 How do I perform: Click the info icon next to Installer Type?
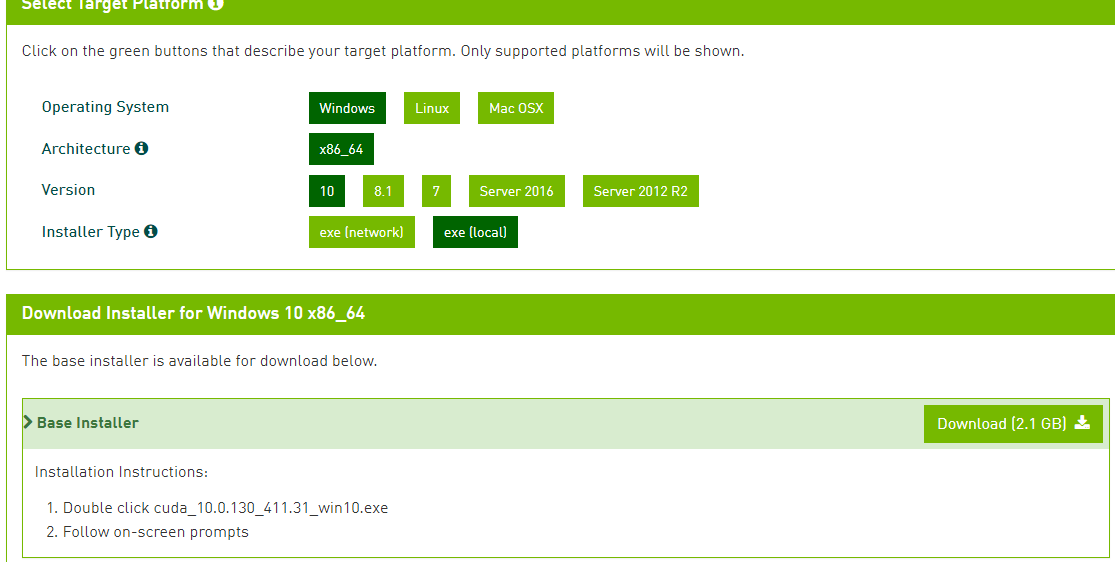151,232
